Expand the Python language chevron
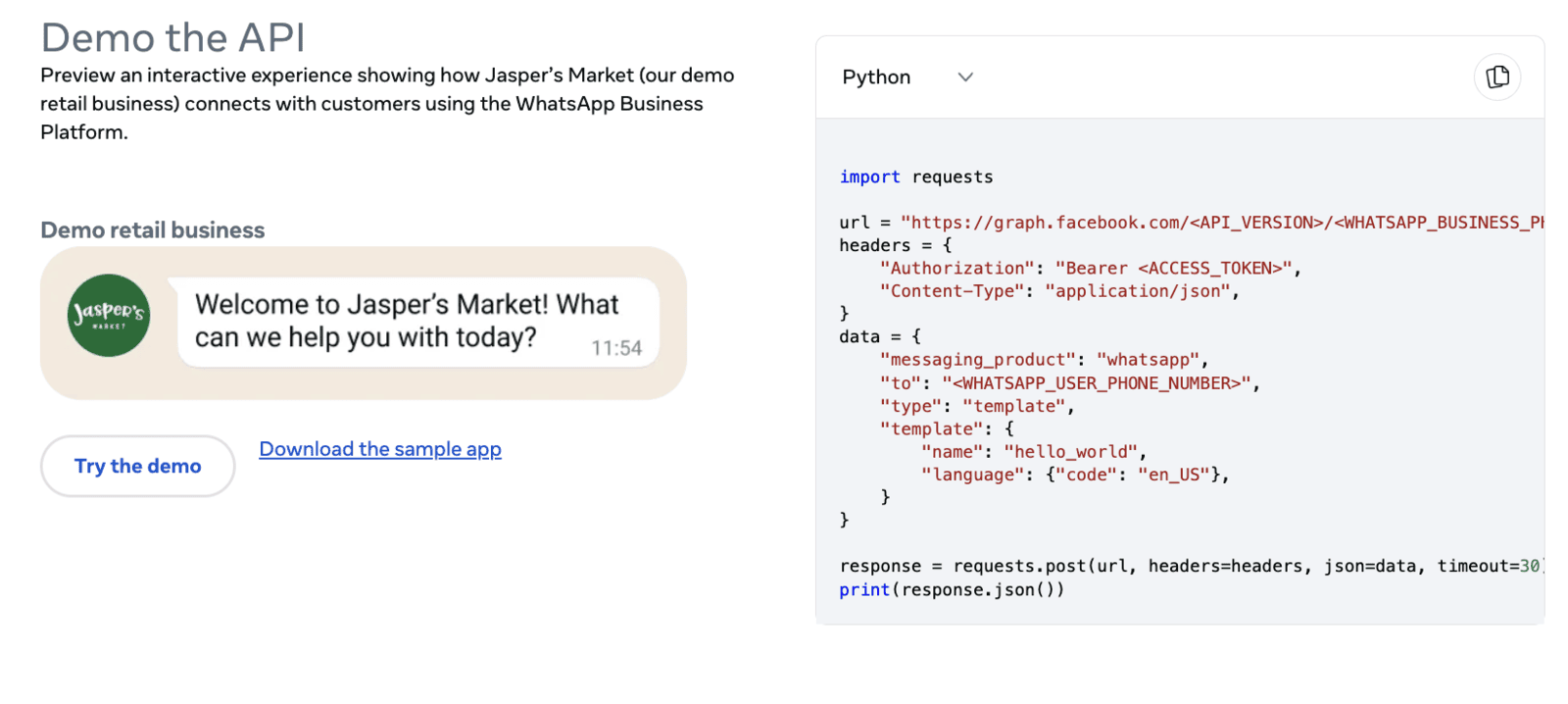The height and width of the screenshot is (704, 1568). coord(965,76)
